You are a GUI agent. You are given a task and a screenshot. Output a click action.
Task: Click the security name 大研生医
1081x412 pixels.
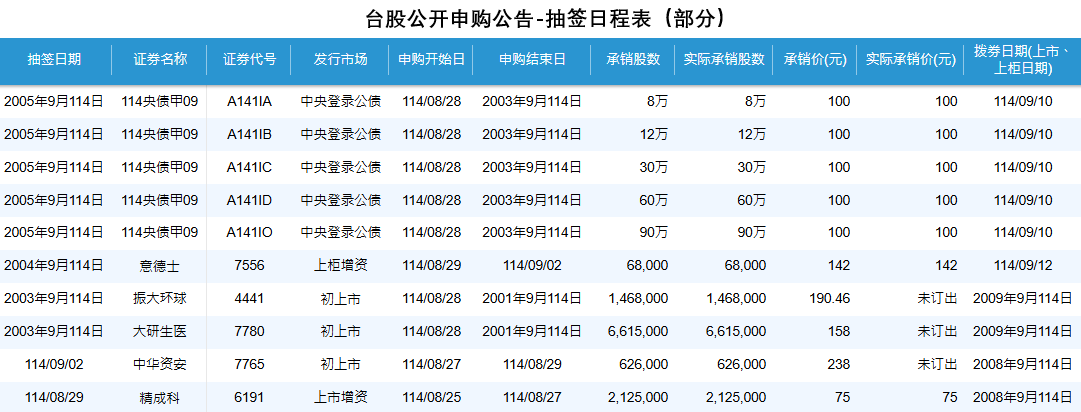(x=160, y=332)
